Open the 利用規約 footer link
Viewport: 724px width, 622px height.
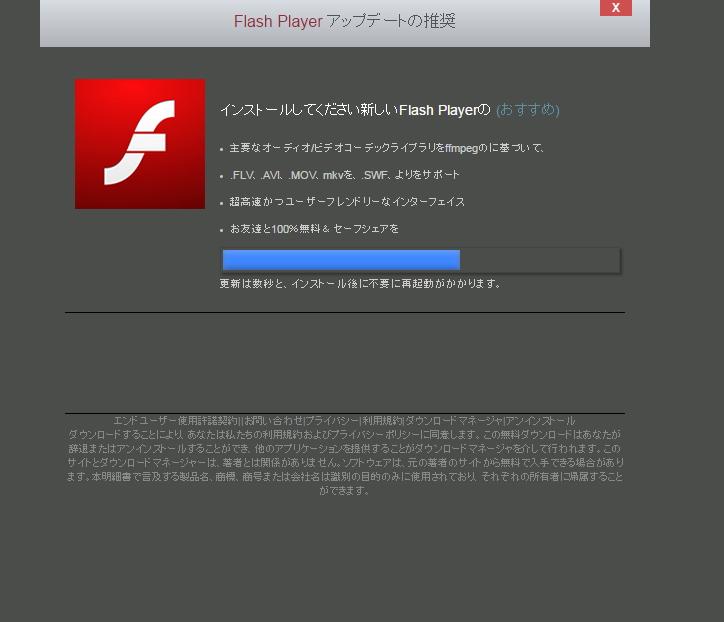(x=382, y=421)
